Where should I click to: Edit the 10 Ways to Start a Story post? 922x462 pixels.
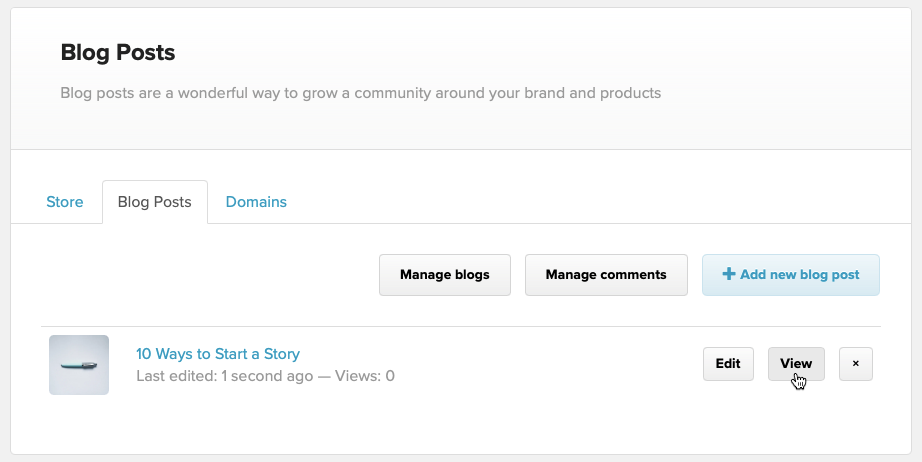(728, 364)
